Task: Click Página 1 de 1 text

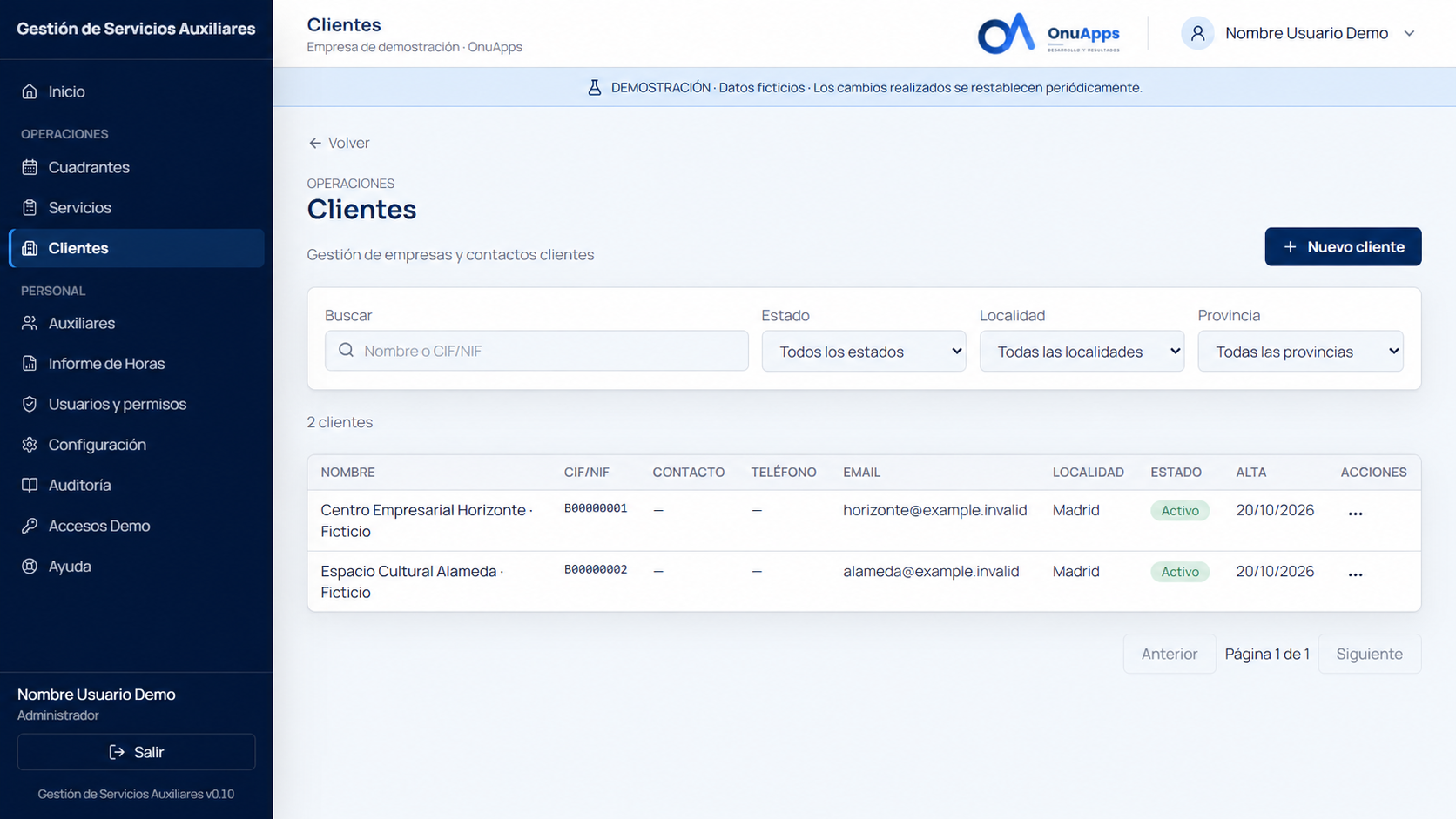Action: click(x=1267, y=654)
